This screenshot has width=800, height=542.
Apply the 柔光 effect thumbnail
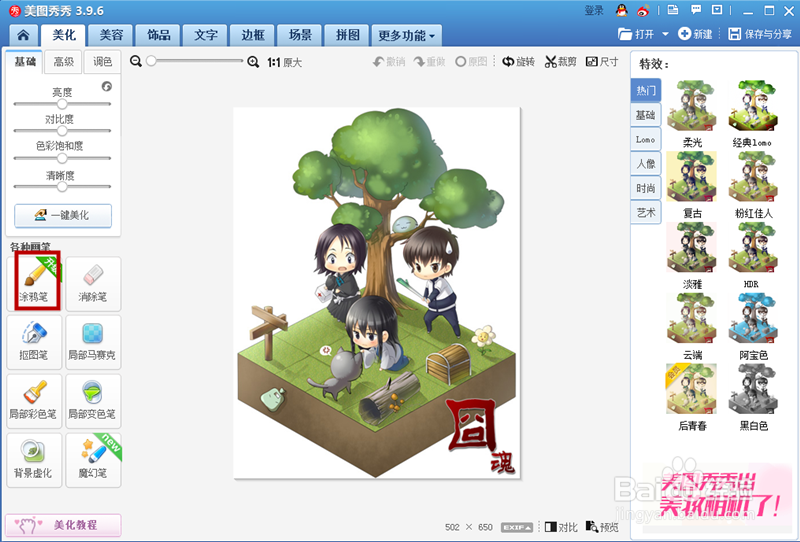692,106
